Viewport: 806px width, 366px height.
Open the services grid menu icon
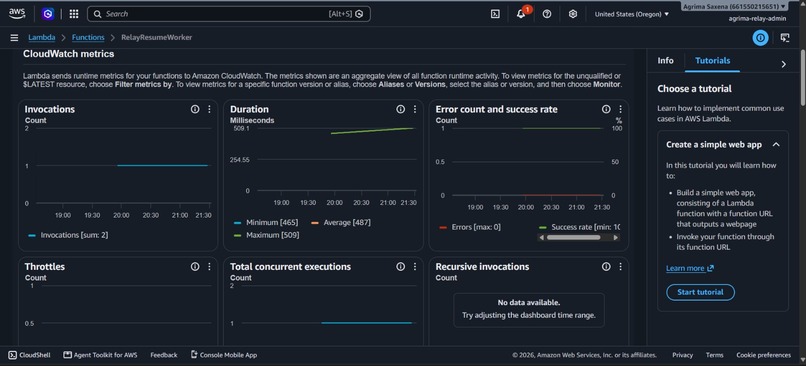(74, 14)
